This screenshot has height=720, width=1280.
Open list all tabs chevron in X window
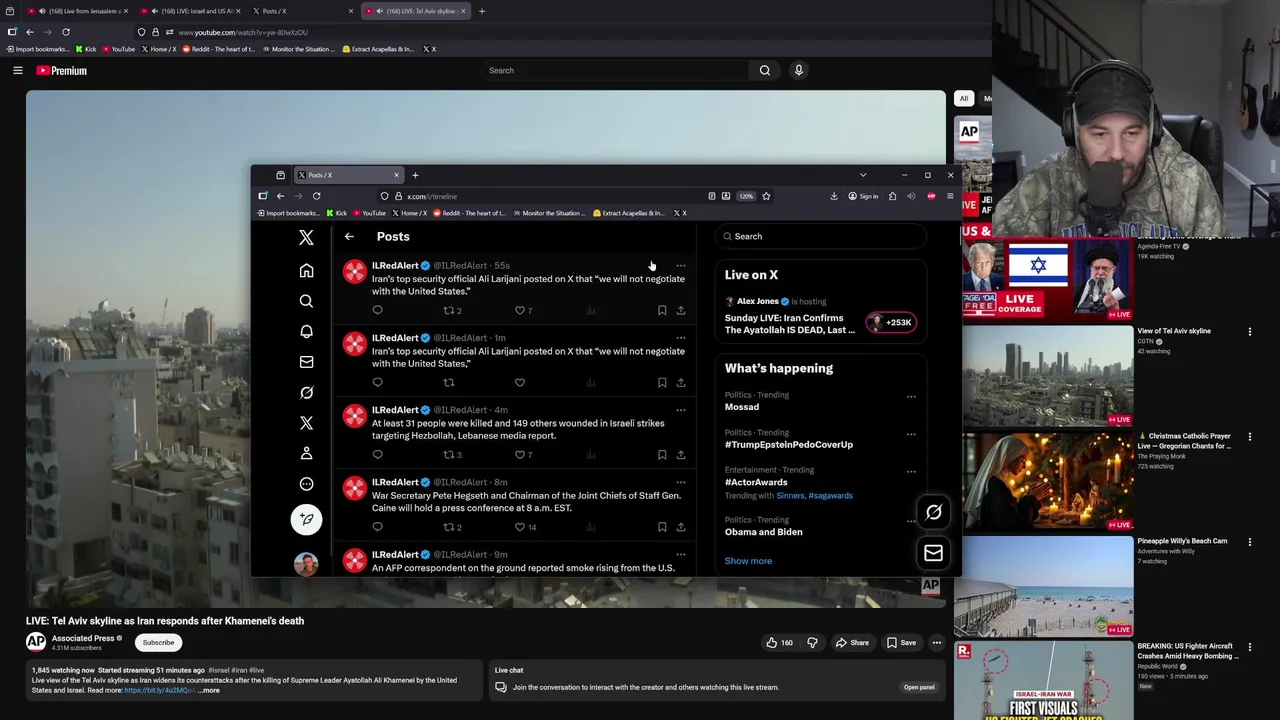[863, 175]
